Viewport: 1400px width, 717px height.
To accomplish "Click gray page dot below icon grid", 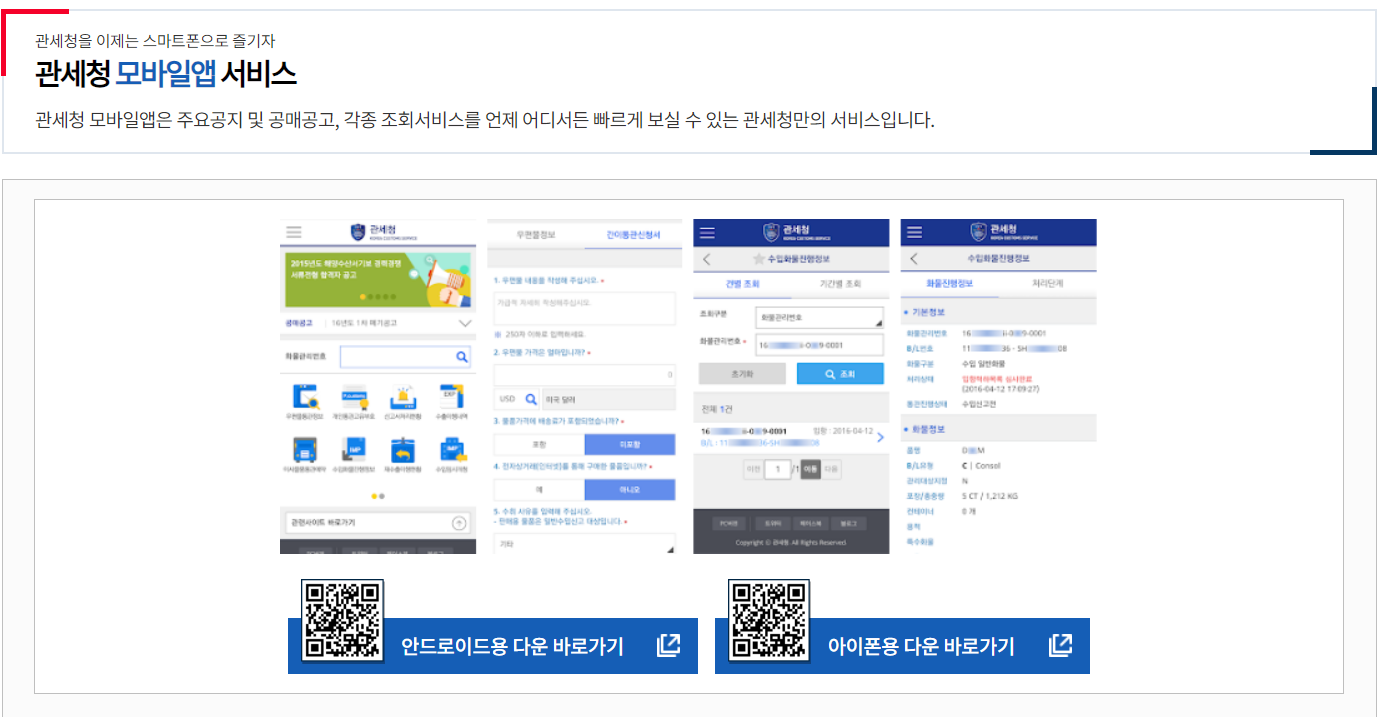I will point(382,496).
